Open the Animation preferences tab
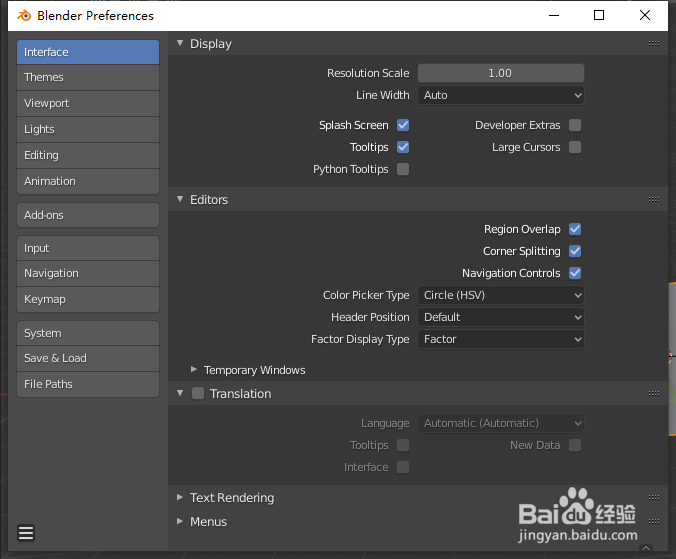This screenshot has width=676, height=559. [x=88, y=181]
